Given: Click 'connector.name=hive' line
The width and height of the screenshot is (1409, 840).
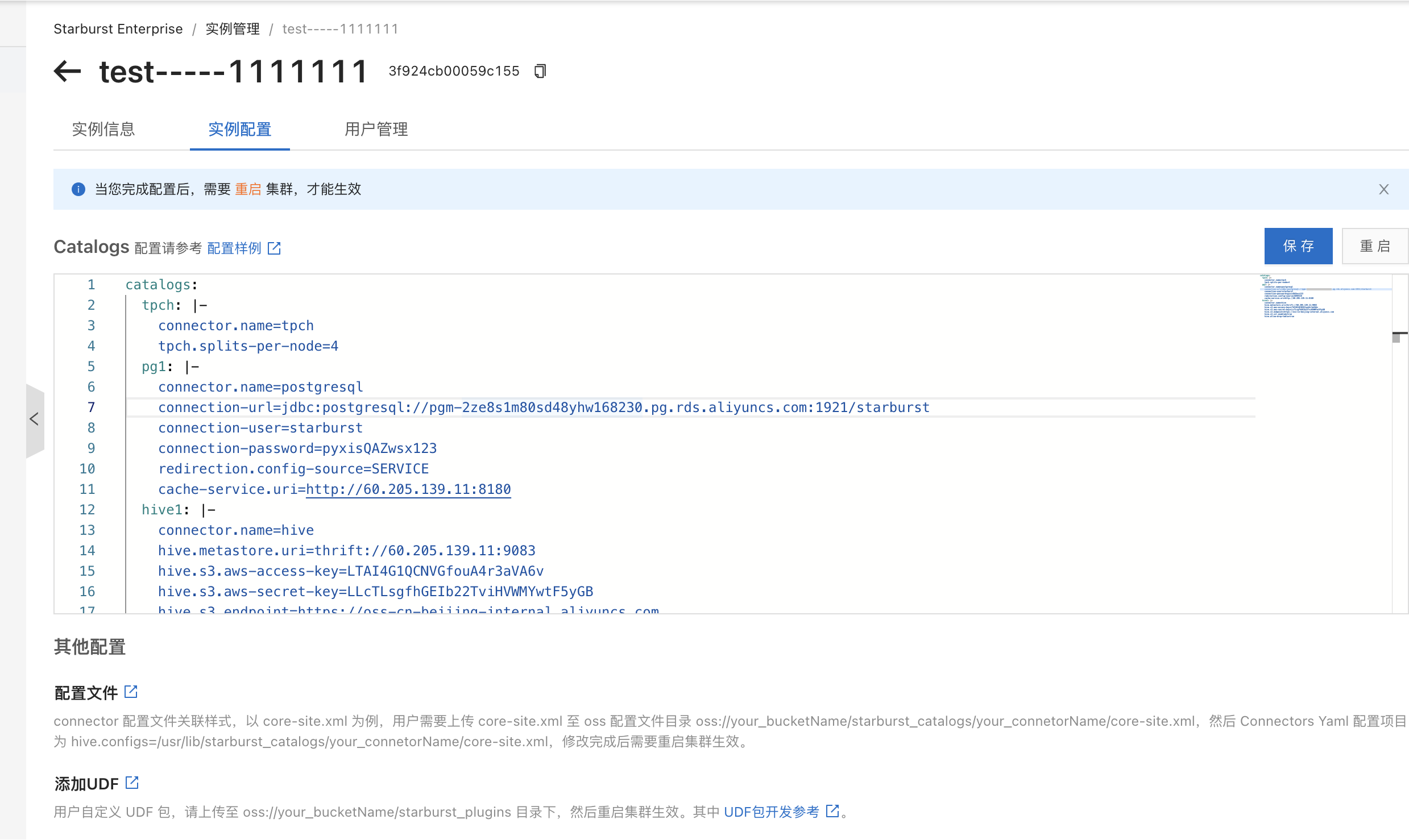Looking at the screenshot, I should click(x=236, y=530).
